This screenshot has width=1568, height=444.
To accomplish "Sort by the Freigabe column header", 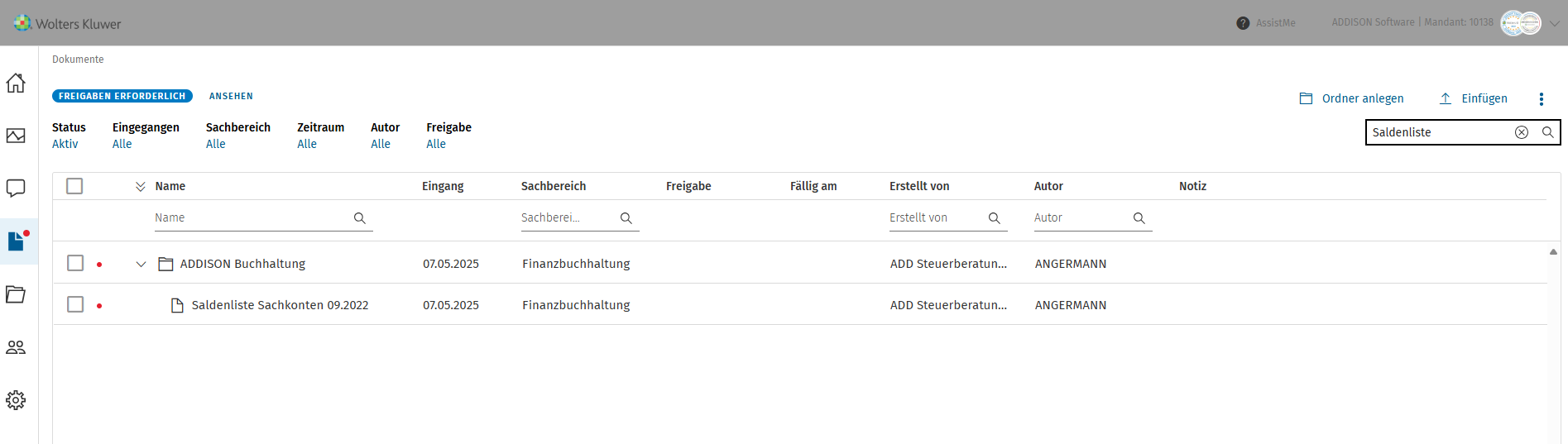I will pos(688,186).
